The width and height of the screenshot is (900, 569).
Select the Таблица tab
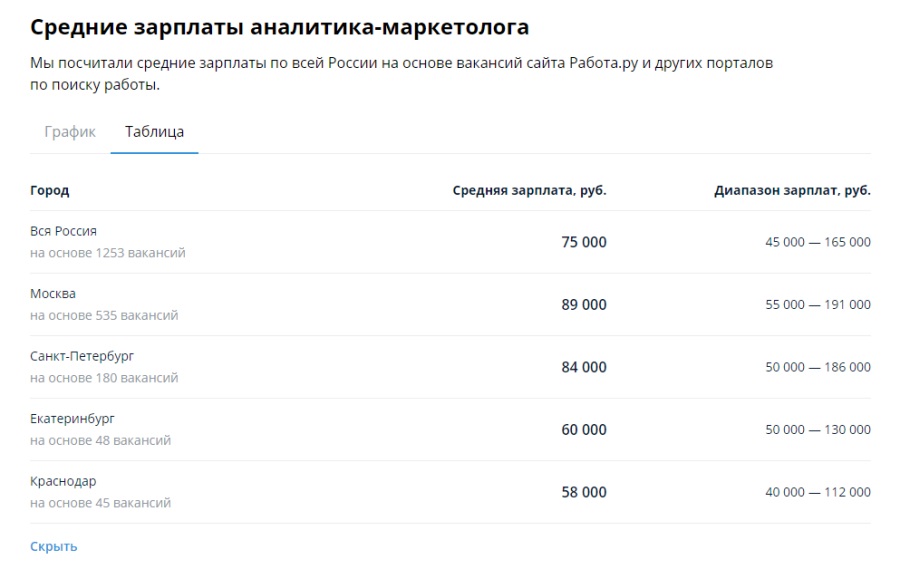click(154, 132)
